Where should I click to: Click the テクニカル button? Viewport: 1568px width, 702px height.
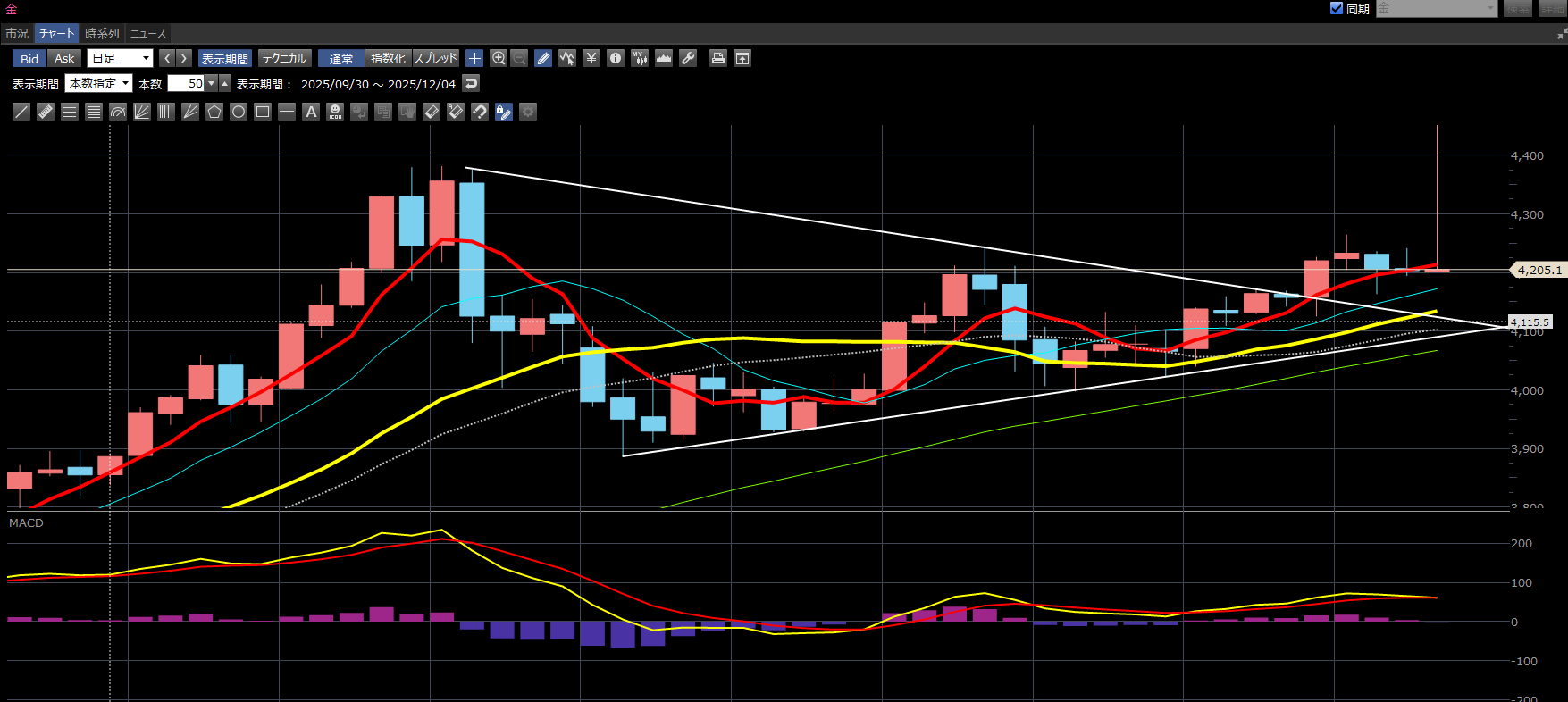click(x=283, y=58)
